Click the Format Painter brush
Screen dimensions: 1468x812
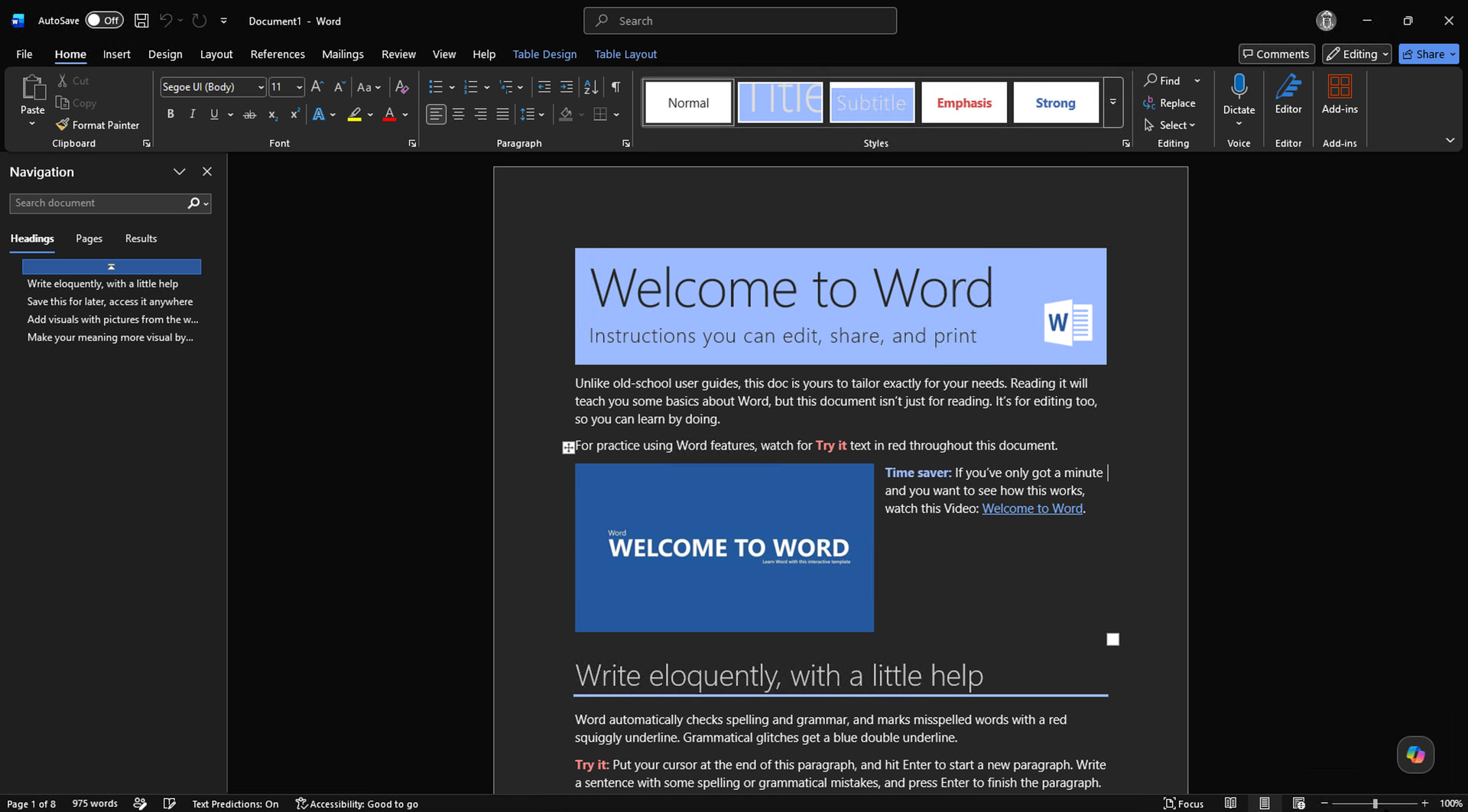98,125
